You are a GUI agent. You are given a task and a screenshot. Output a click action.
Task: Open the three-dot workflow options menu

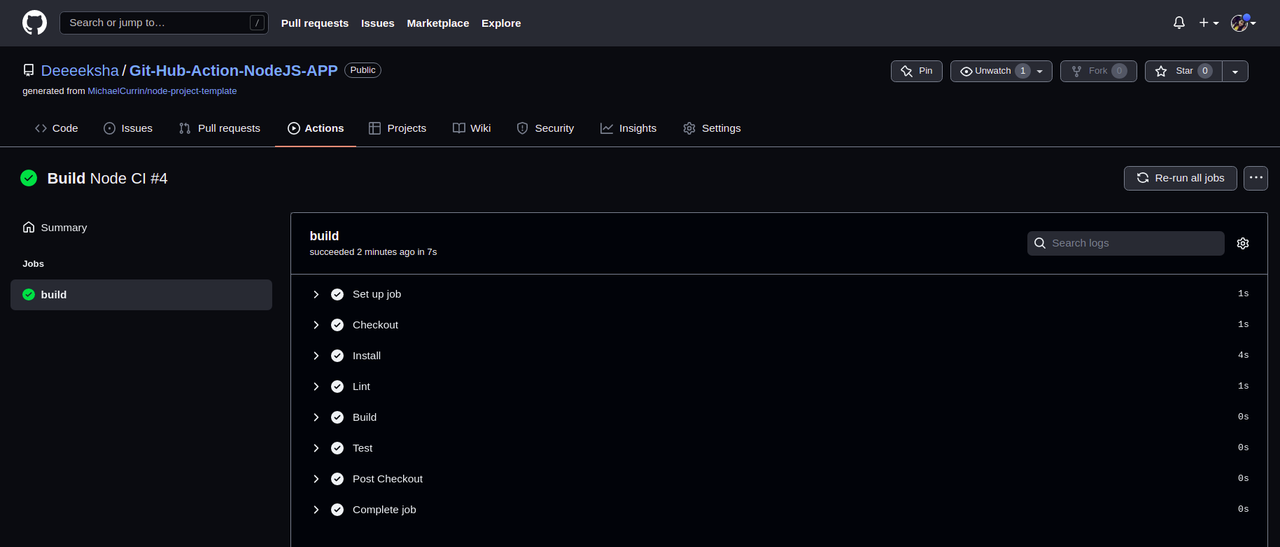(x=1256, y=178)
